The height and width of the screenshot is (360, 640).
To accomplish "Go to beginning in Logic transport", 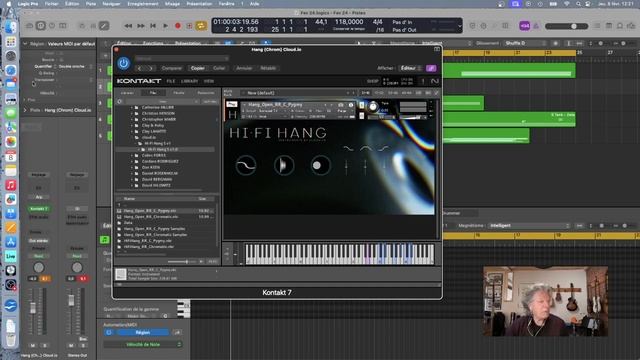I will 153,26.
